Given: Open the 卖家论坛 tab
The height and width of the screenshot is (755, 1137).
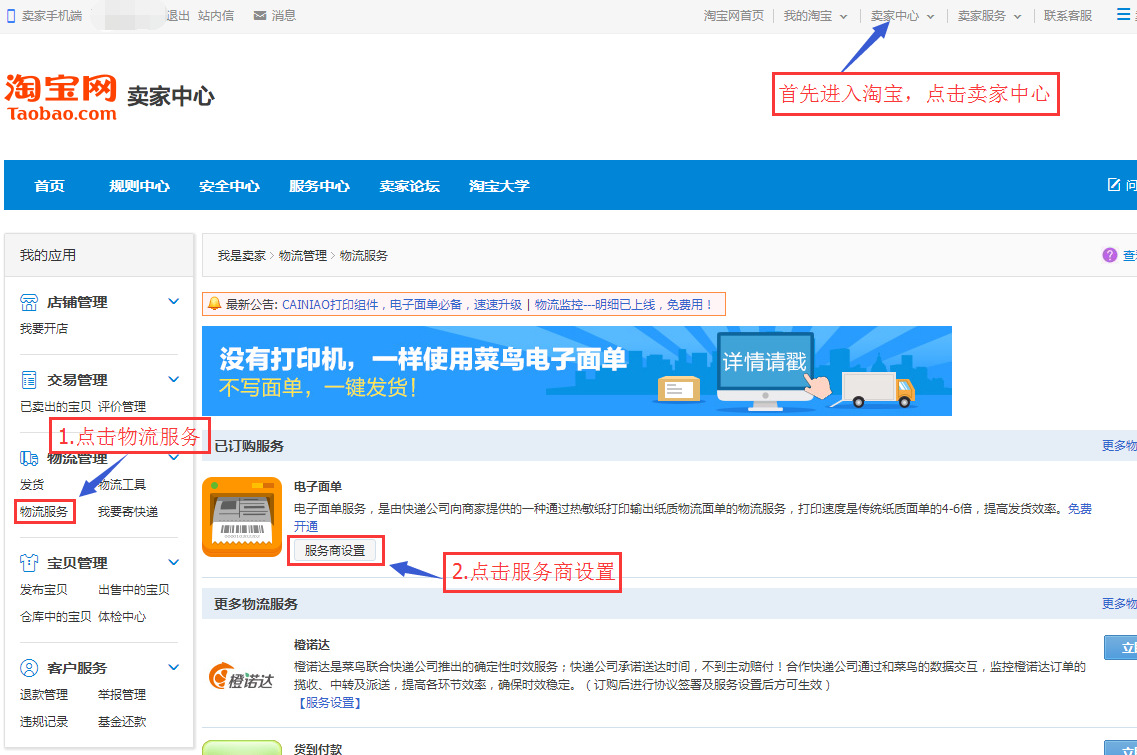Looking at the screenshot, I should point(409,186).
